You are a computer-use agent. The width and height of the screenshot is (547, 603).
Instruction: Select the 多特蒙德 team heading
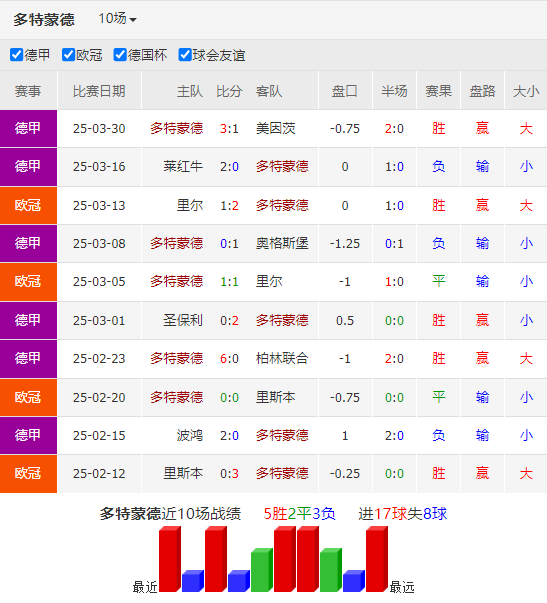44,19
